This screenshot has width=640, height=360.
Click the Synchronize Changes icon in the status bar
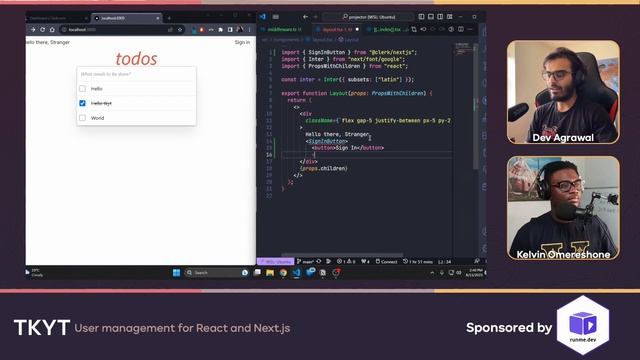(x=319, y=261)
